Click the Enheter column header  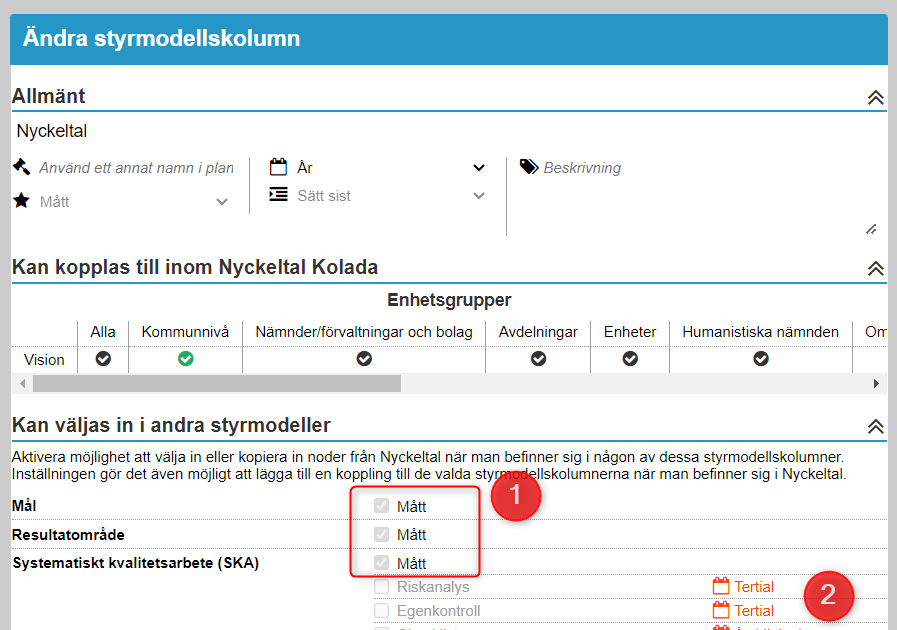630,332
